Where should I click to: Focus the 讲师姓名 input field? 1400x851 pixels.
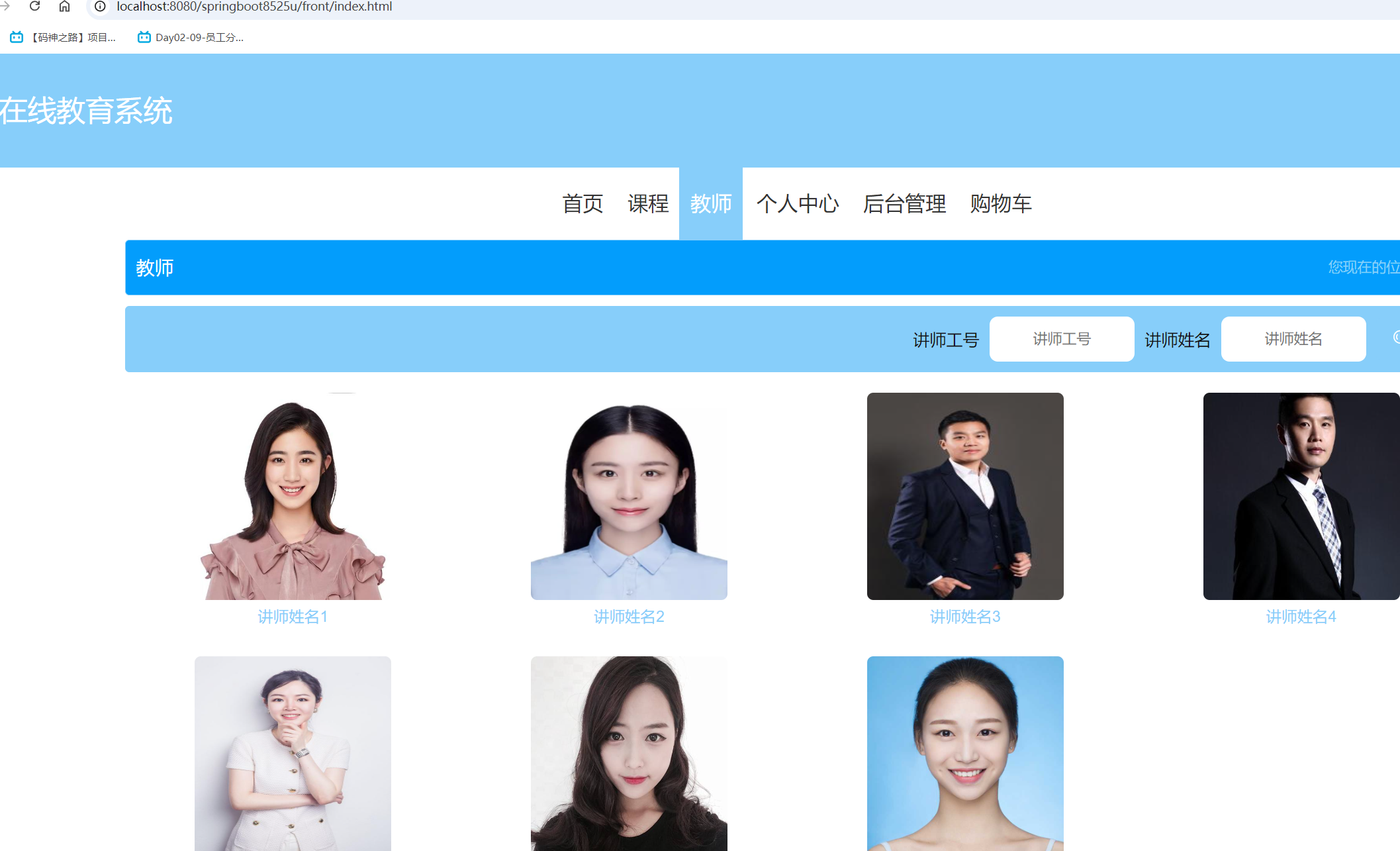point(1293,339)
